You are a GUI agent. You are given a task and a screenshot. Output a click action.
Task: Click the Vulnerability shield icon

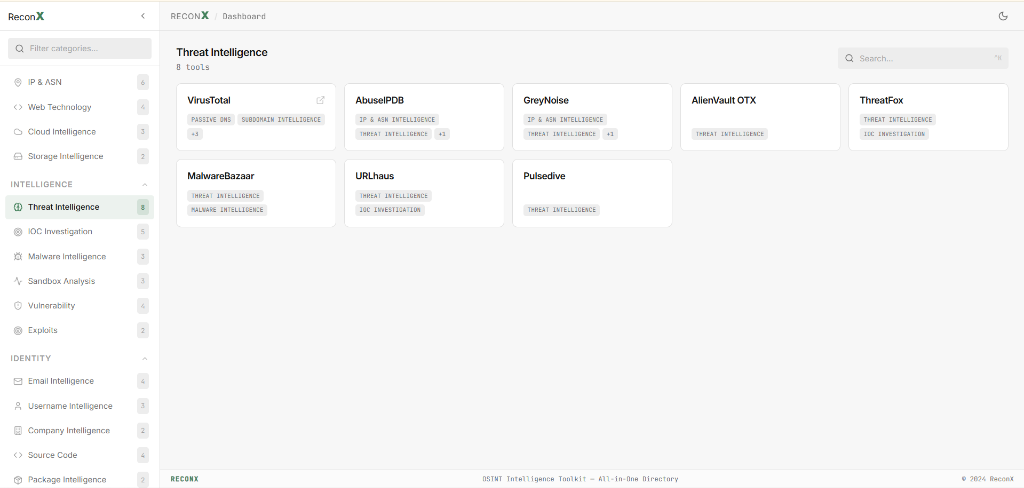pyautogui.click(x=18, y=306)
